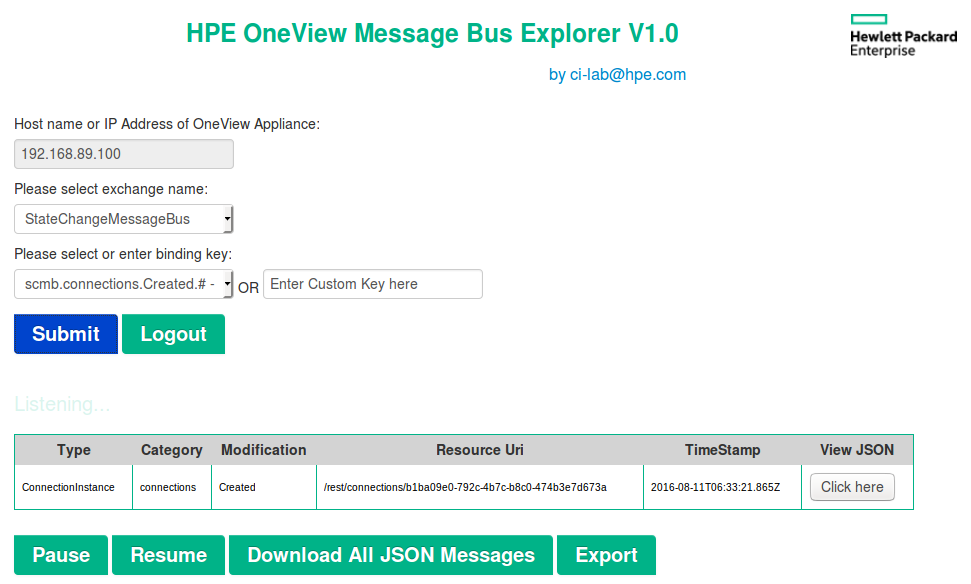This screenshot has height=584, width=971.
Task: Select the View JSON column header
Action: tap(857, 450)
